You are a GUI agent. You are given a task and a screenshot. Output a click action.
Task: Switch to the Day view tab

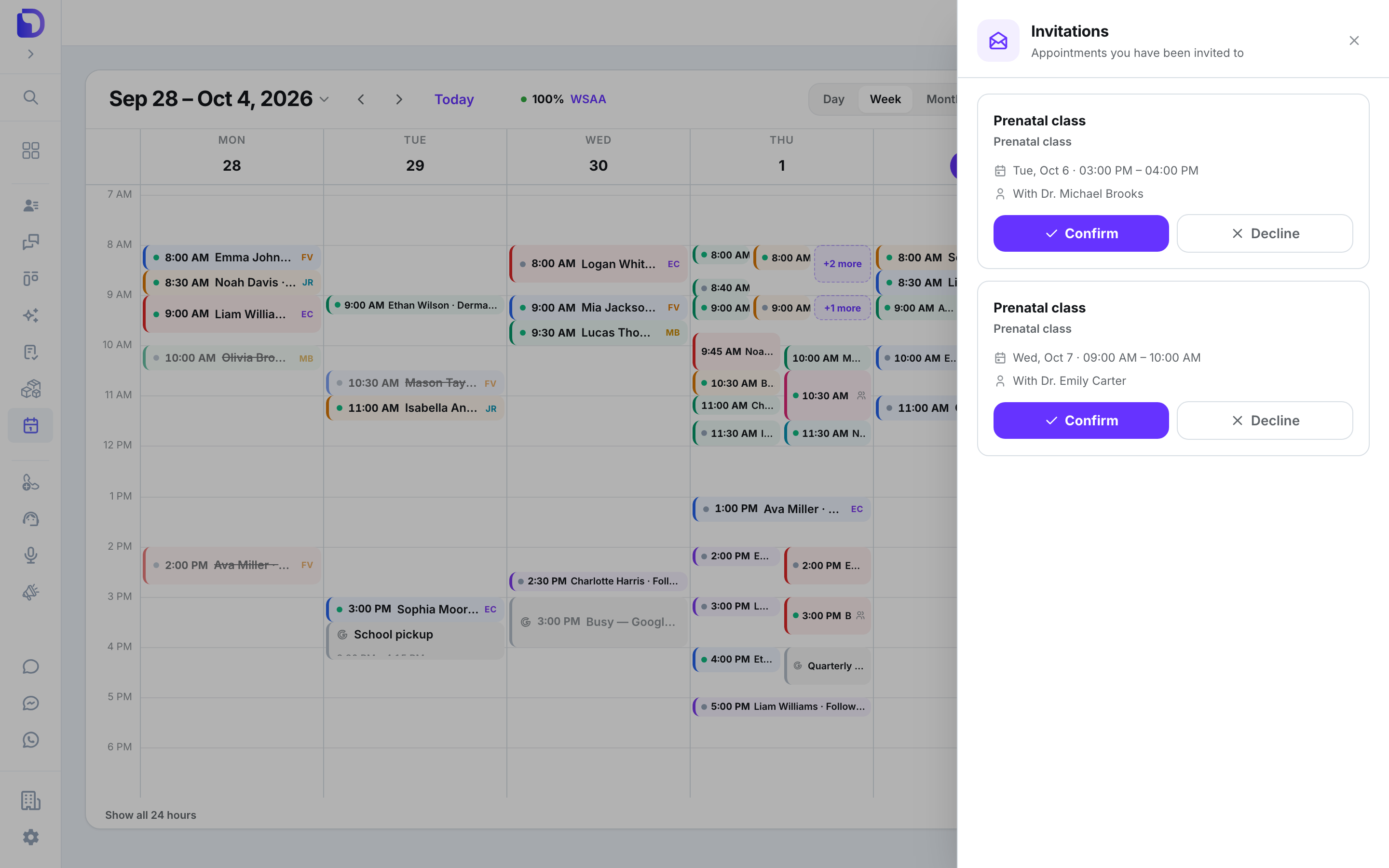(x=833, y=99)
